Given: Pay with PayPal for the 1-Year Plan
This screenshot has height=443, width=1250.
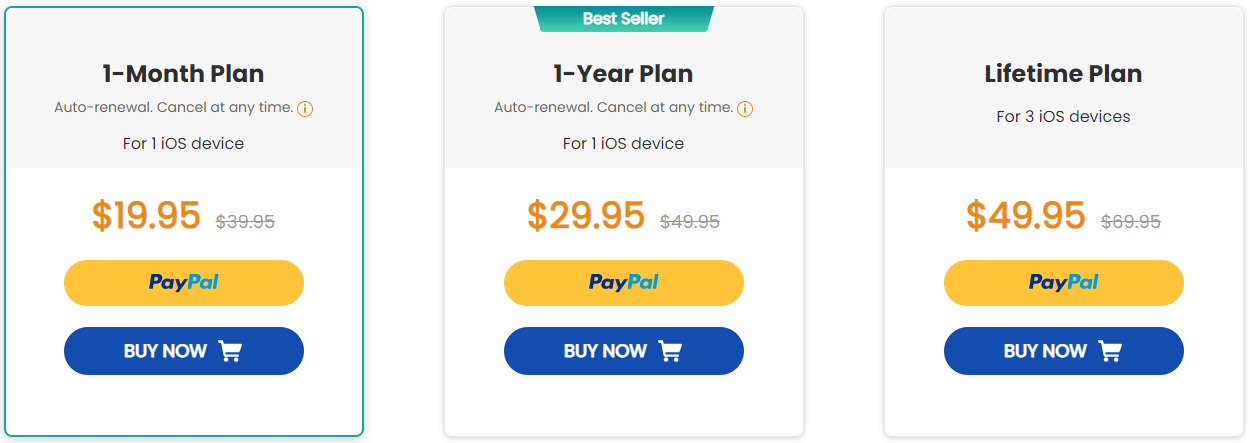Looking at the screenshot, I should click(624, 283).
